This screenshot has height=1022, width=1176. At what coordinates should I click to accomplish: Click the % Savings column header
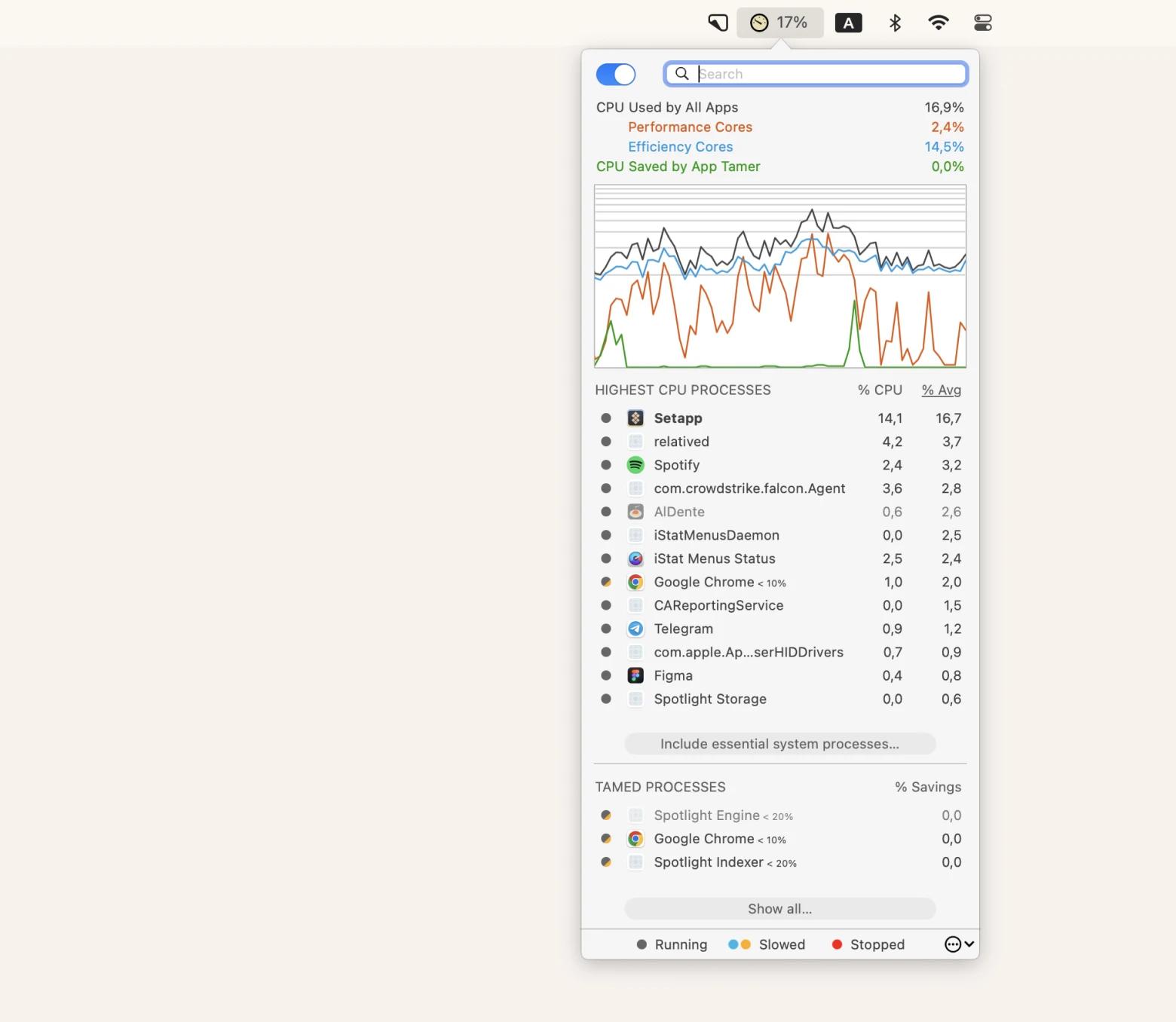point(928,787)
